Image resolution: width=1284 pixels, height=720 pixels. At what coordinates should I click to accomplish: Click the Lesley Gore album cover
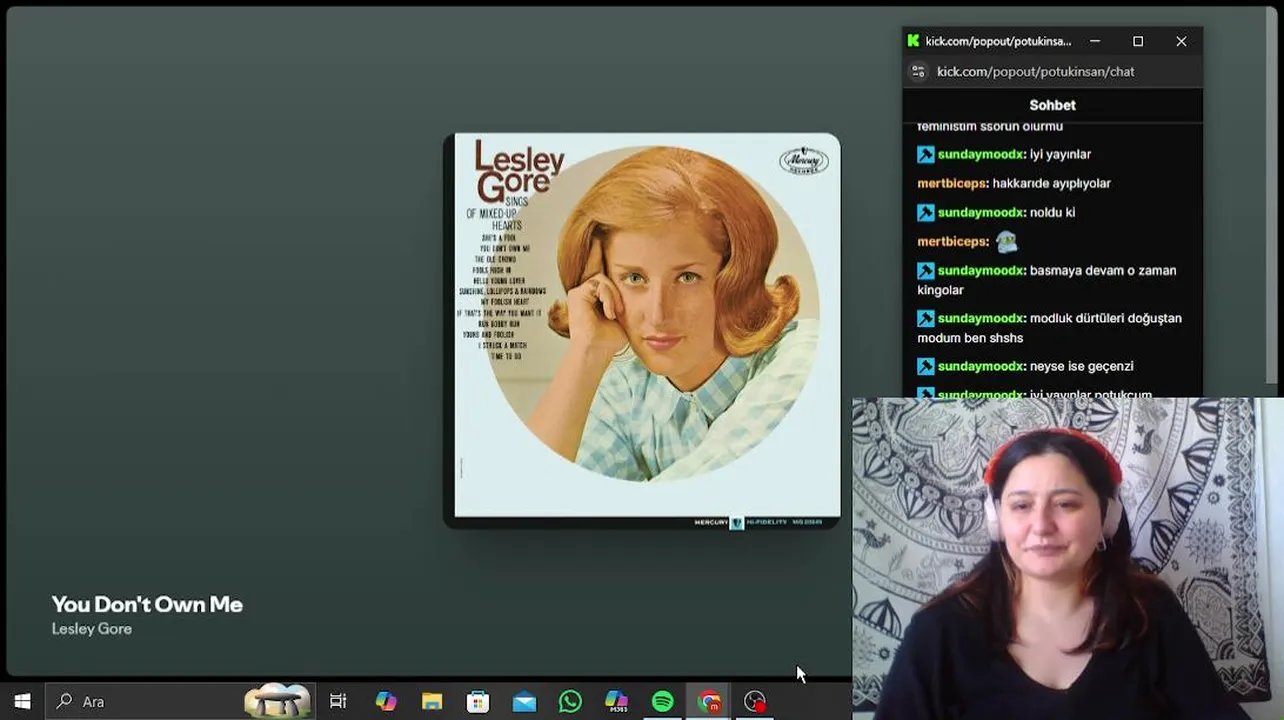pos(642,330)
